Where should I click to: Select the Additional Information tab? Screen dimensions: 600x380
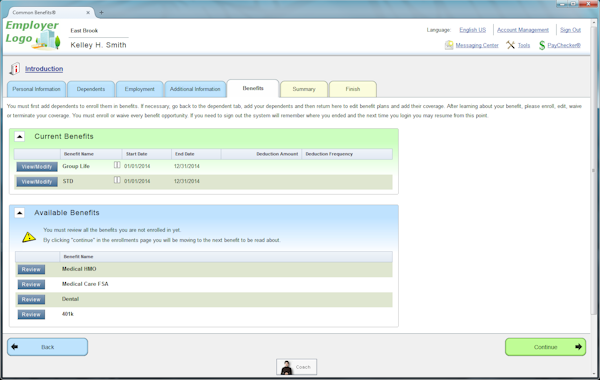(195, 89)
